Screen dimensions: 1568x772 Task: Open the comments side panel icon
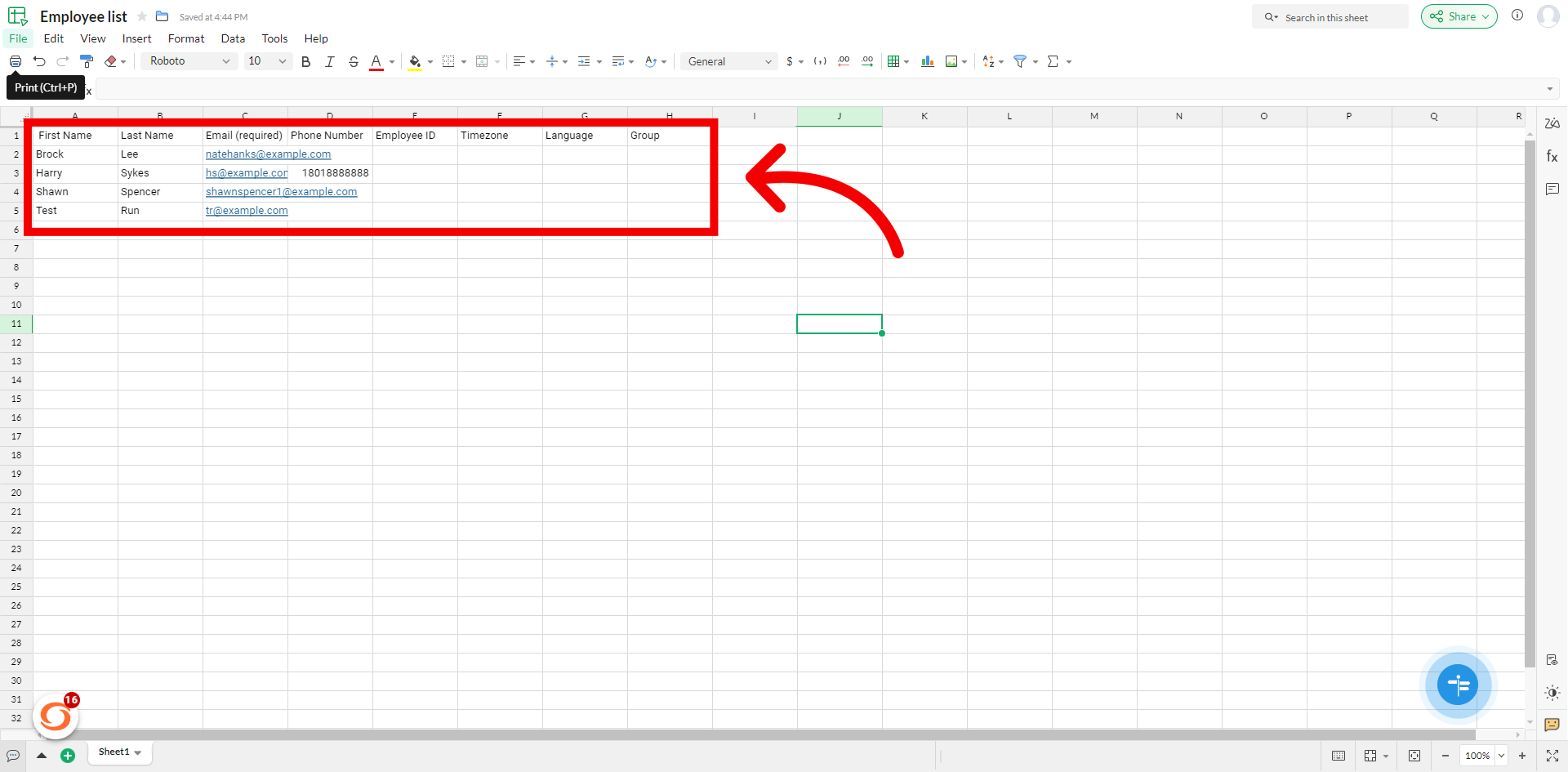click(x=1552, y=189)
